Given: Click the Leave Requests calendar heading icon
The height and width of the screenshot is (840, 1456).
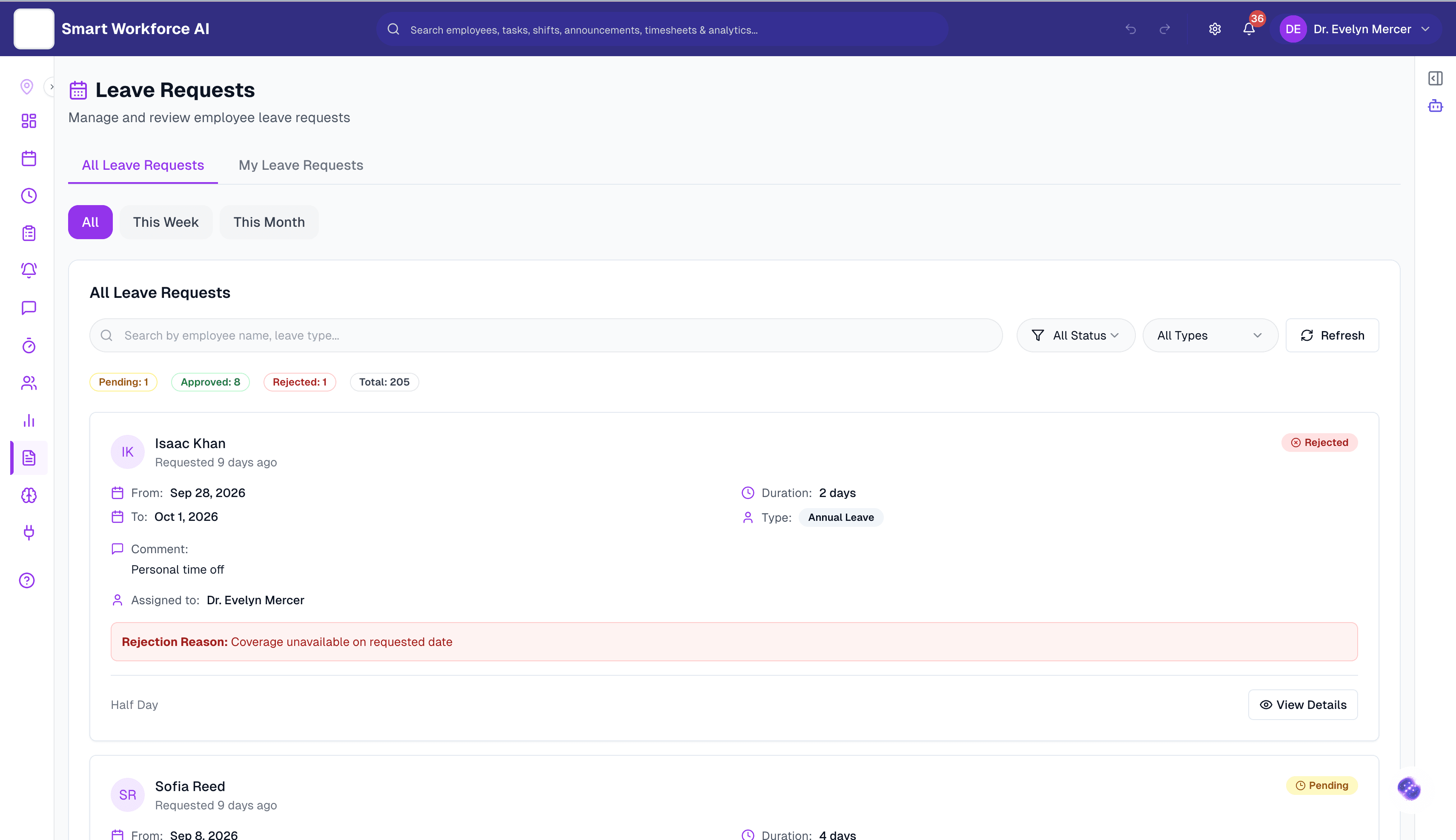Looking at the screenshot, I should 78,91.
